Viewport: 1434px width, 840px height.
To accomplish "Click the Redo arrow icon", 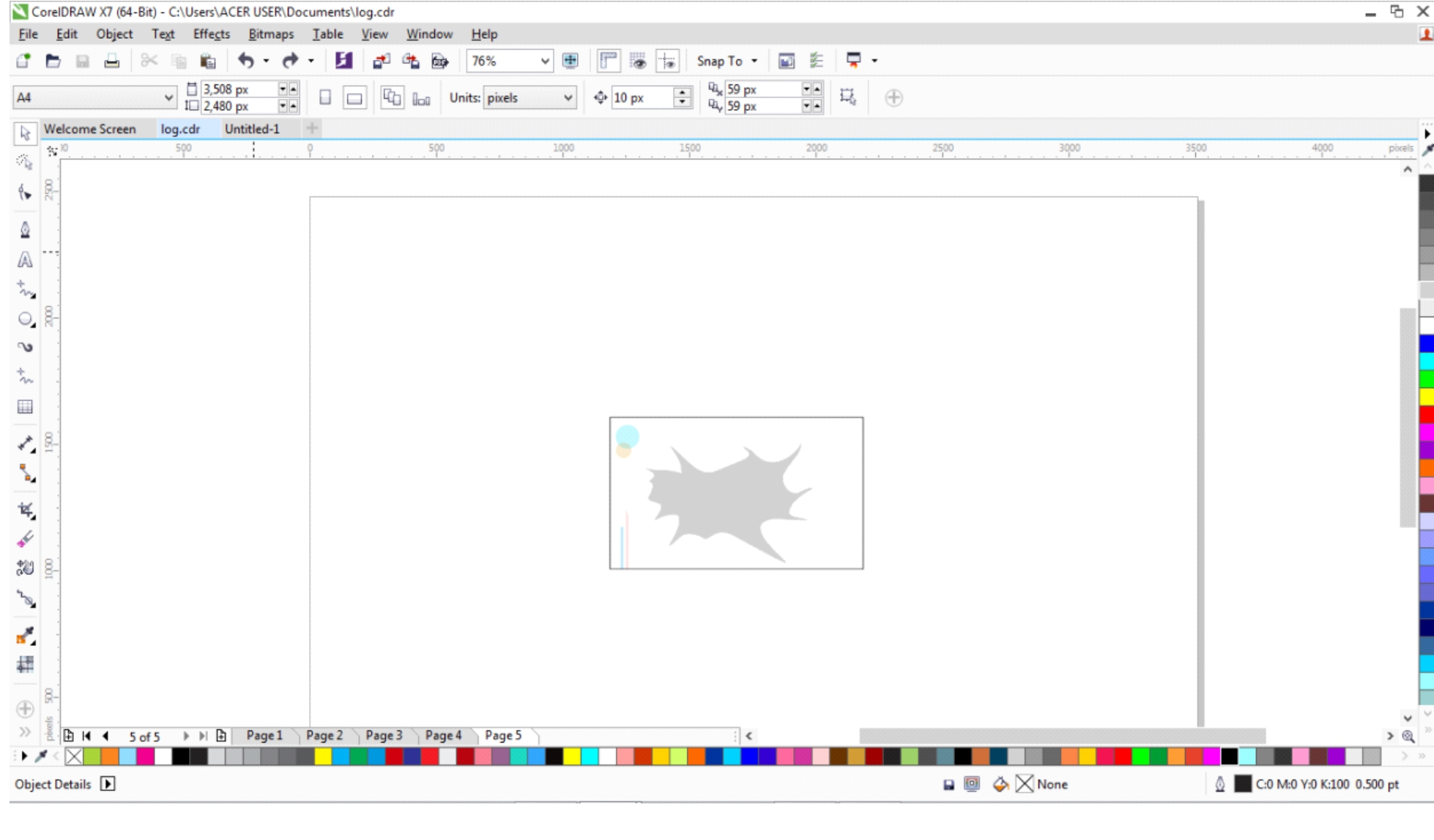I will coord(291,61).
